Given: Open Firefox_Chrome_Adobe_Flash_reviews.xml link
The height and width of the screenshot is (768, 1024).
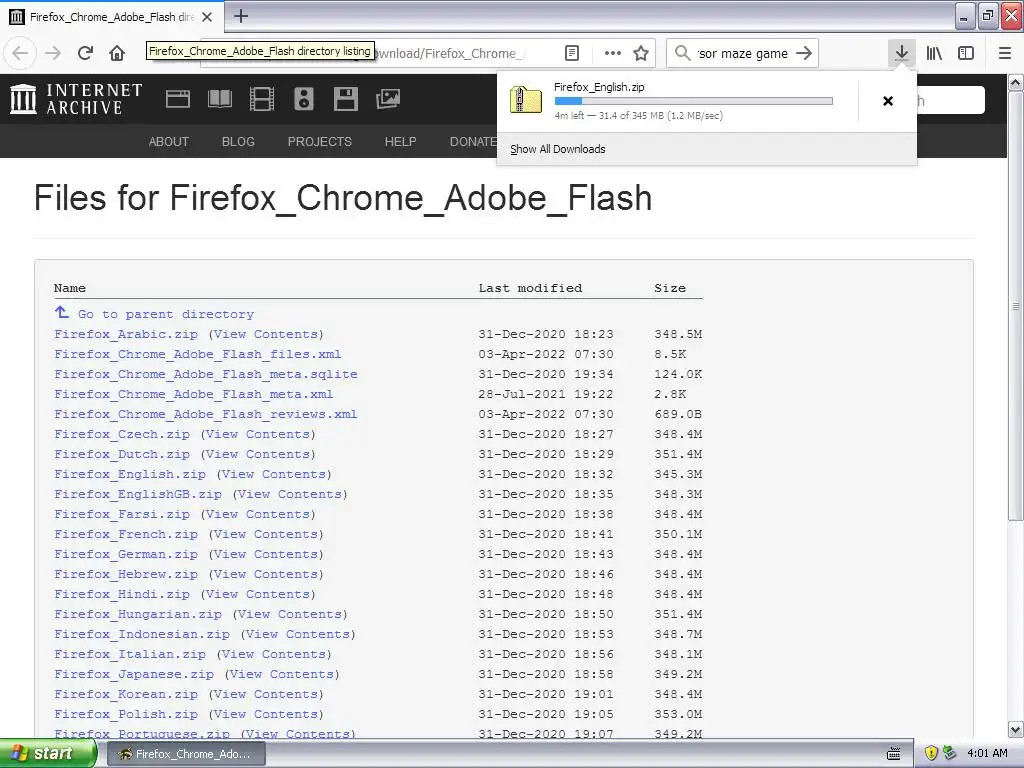Looking at the screenshot, I should pyautogui.click(x=205, y=414).
